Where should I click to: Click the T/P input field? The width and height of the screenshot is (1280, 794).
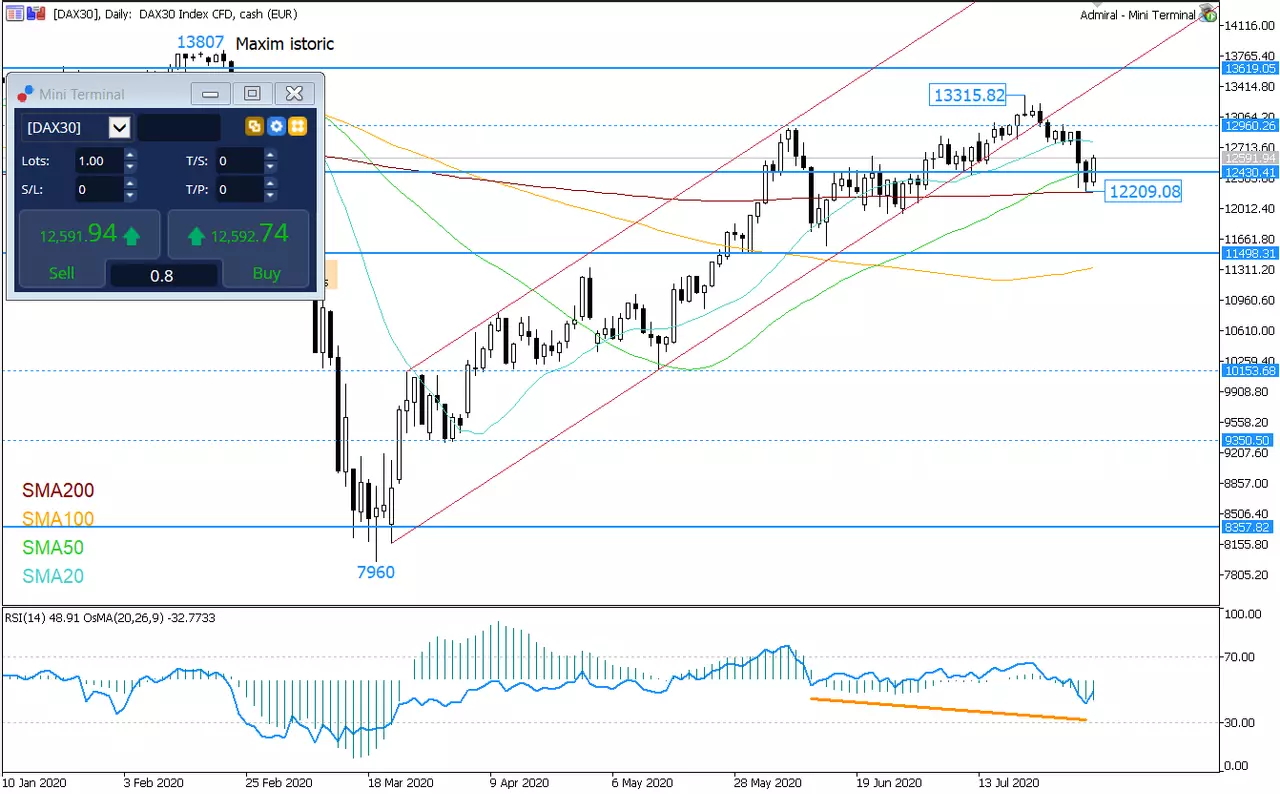[x=238, y=189]
